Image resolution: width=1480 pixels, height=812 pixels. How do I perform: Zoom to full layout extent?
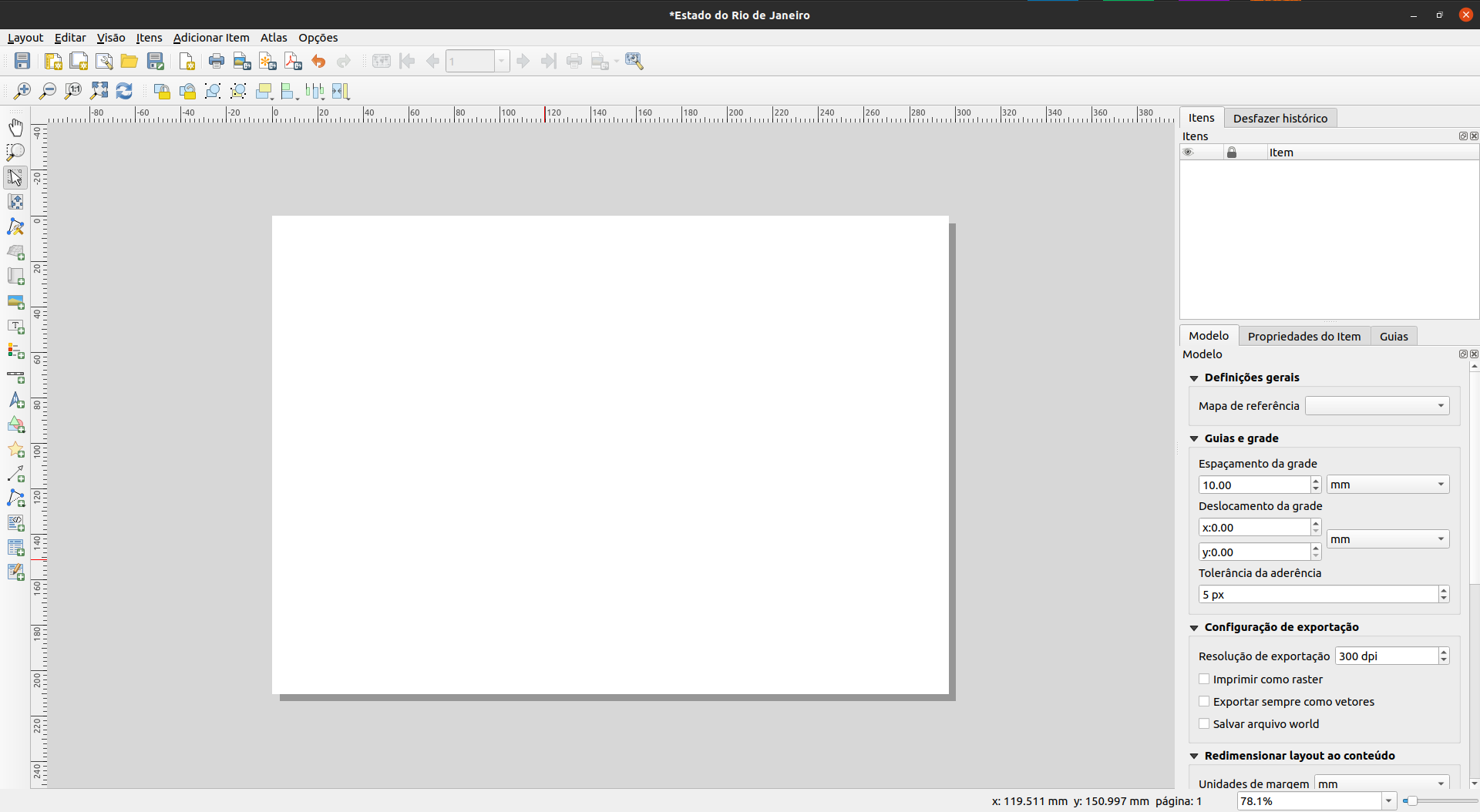click(99, 91)
